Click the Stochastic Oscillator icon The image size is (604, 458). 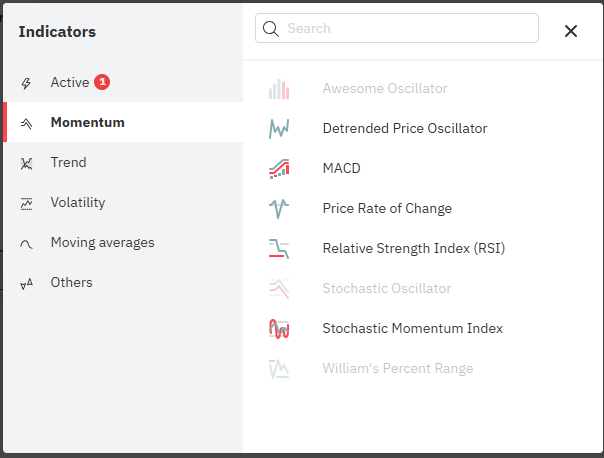pyautogui.click(x=279, y=289)
